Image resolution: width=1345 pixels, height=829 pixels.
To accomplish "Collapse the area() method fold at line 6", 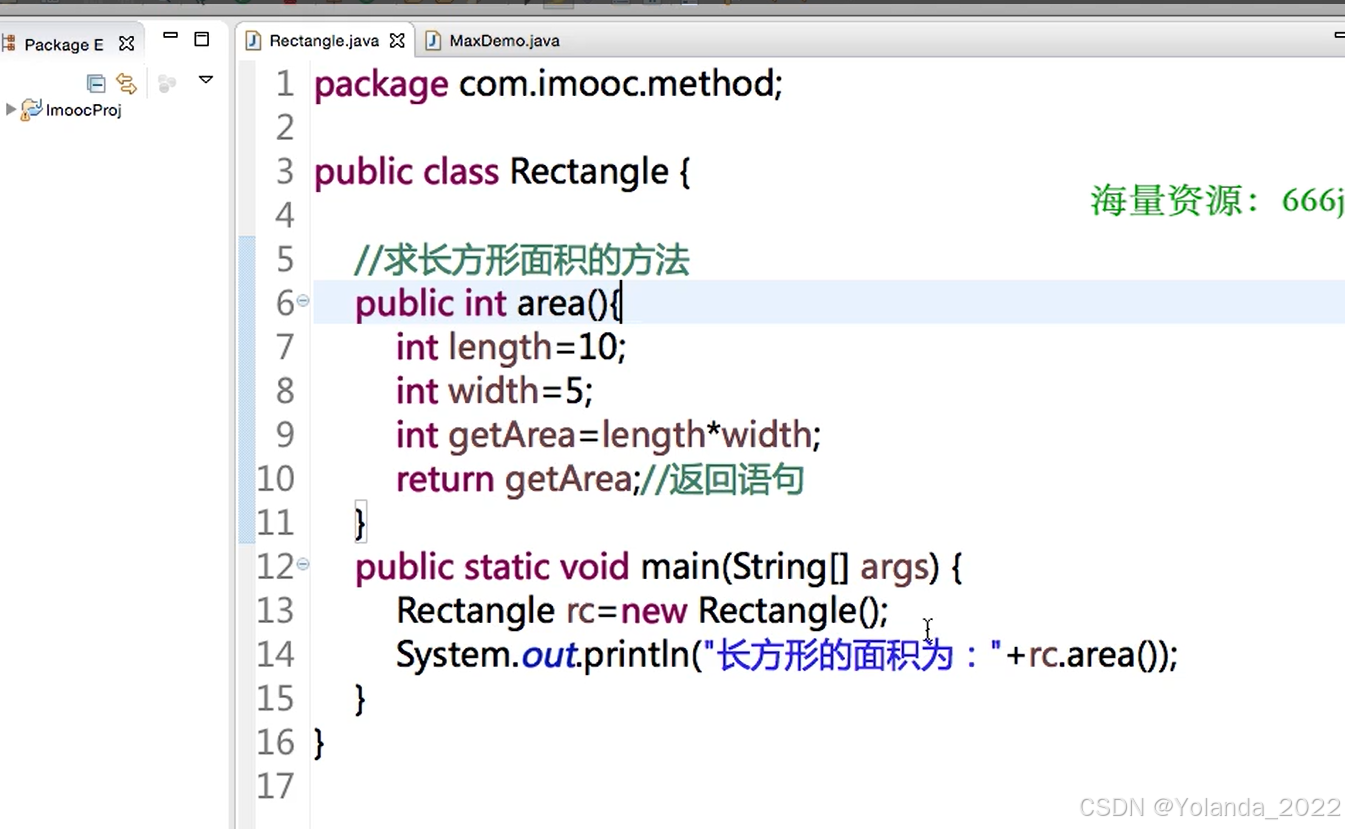I will [303, 300].
